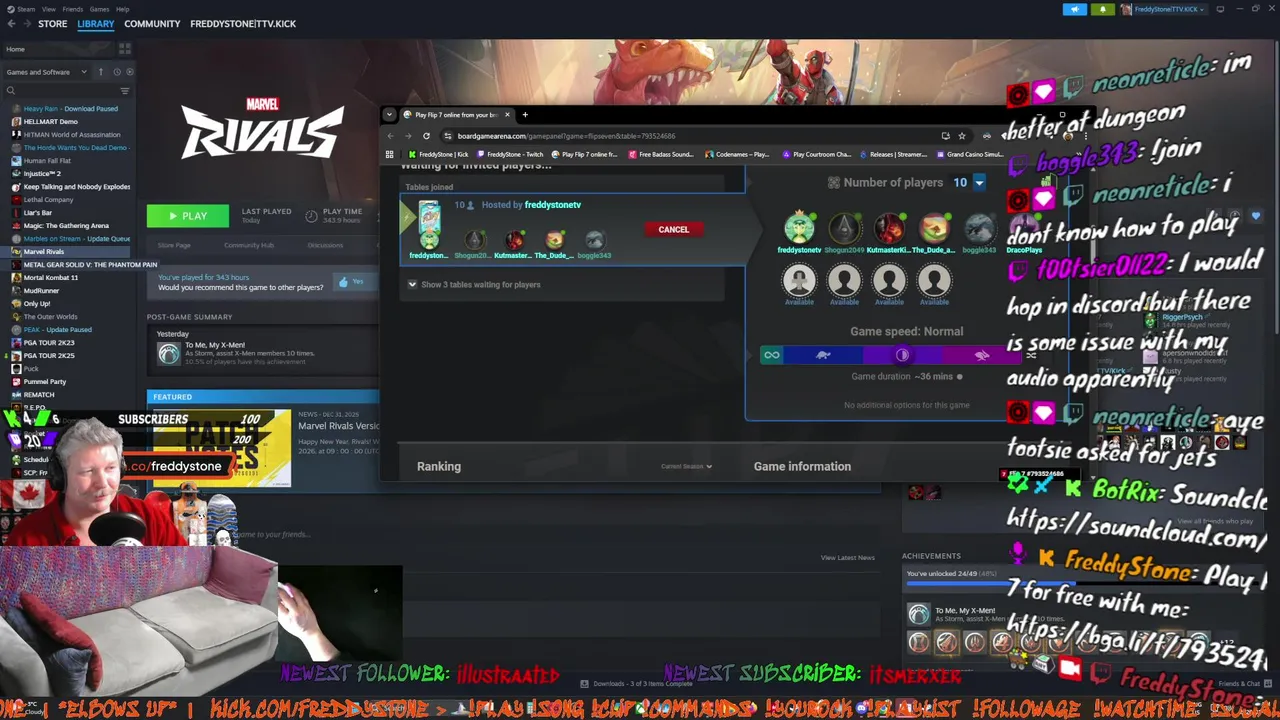Select Human Fall Flat in library list
Viewport: 1280px width, 720px height.
tap(47, 161)
